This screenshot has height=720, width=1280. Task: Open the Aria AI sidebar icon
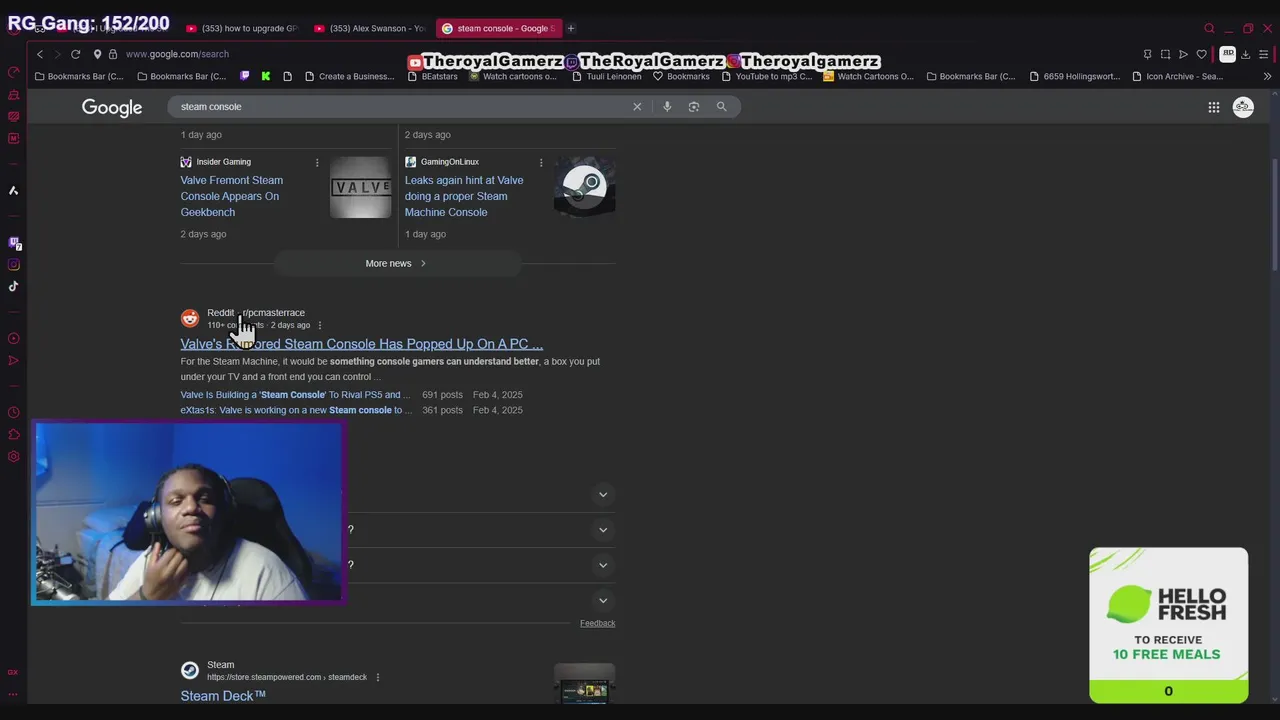pyautogui.click(x=13, y=190)
